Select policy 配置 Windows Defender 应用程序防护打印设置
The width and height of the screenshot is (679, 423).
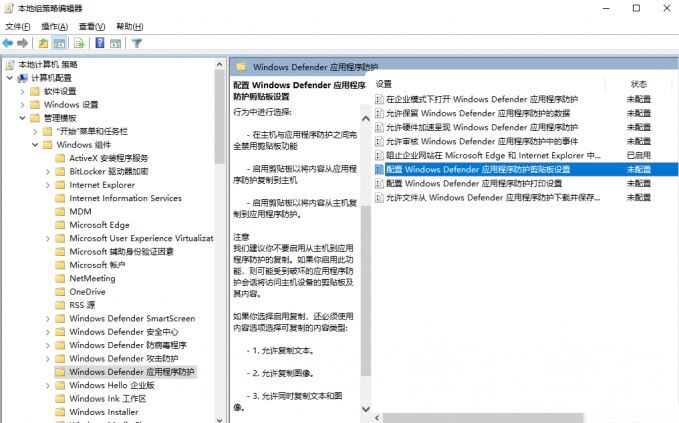474,184
